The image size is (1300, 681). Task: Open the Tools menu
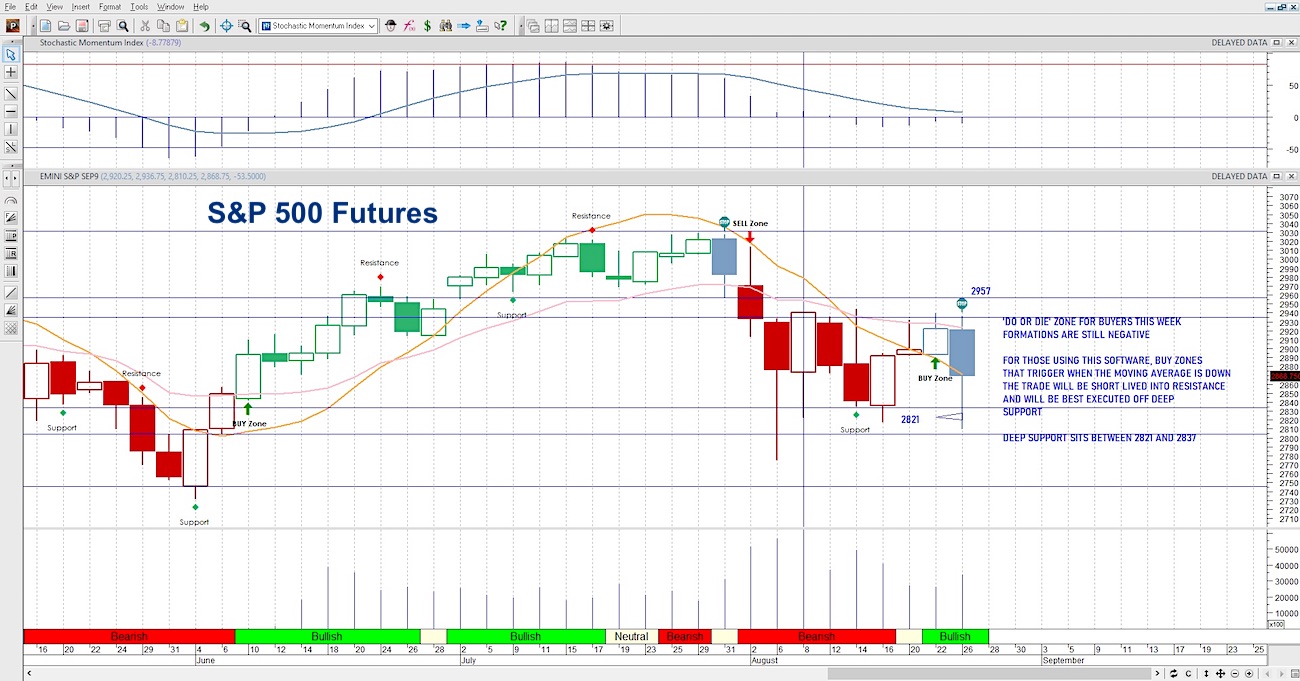pos(139,7)
